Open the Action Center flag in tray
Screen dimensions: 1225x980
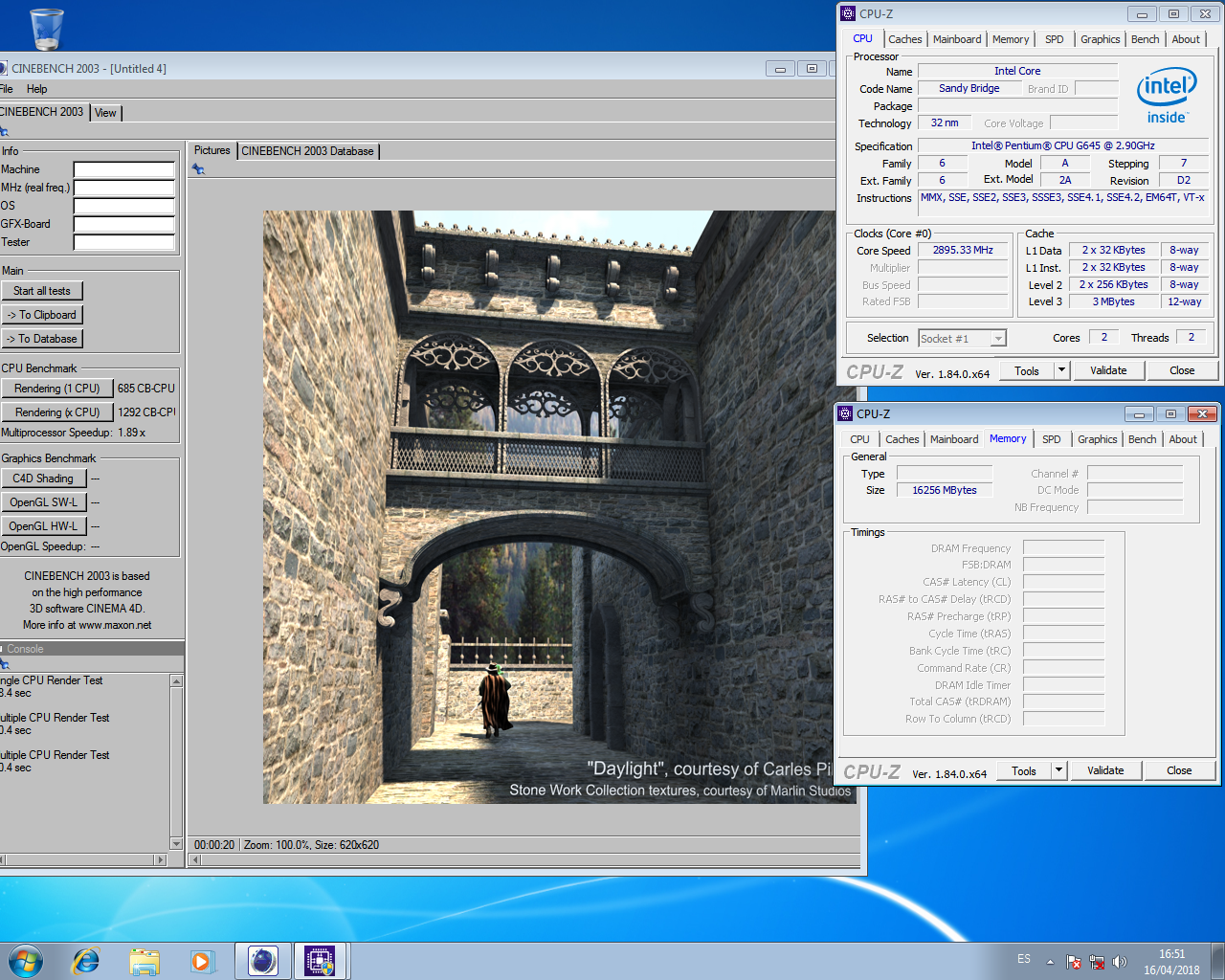[1073, 962]
